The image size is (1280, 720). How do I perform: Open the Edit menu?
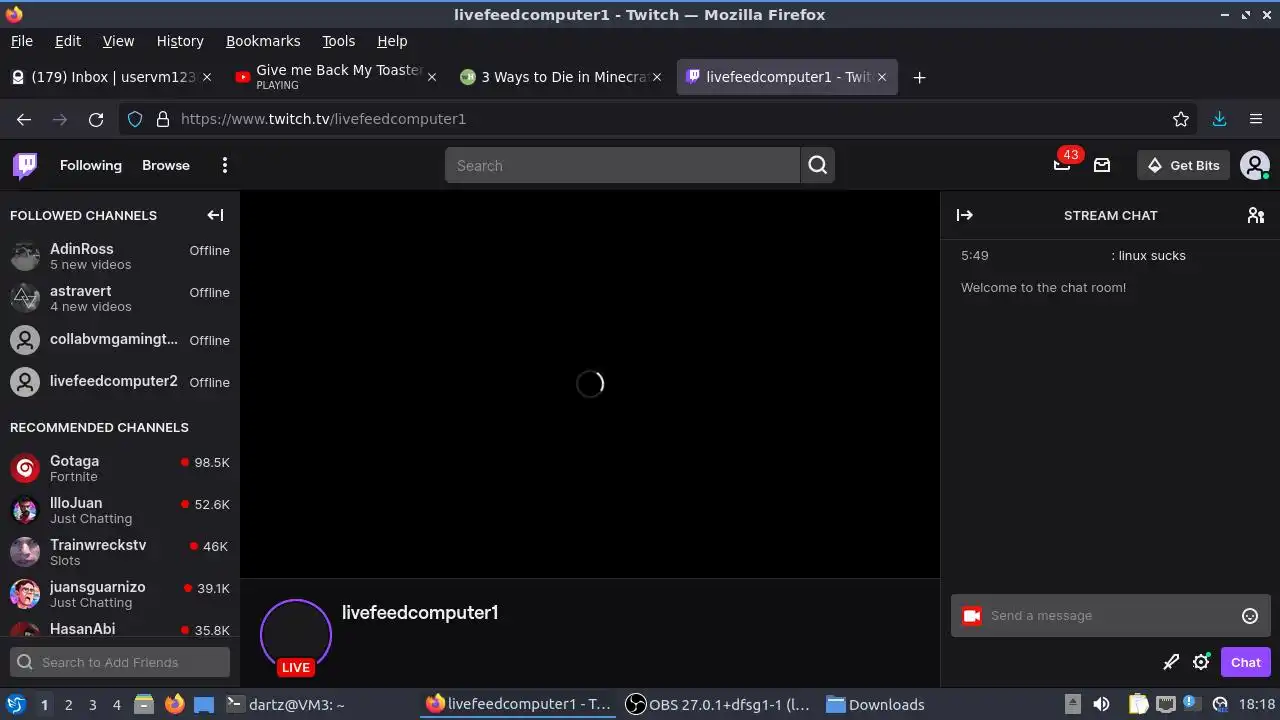[68, 41]
